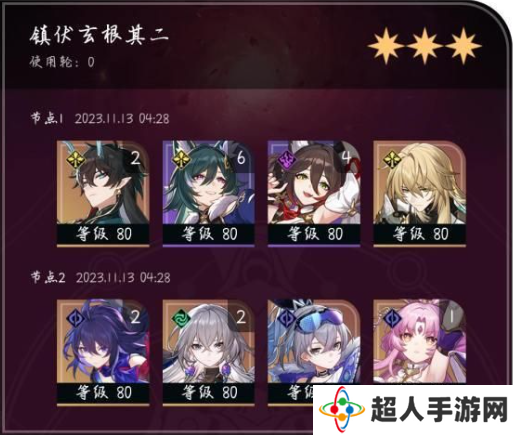Click the Imaginary icon on green-haired character
The height and width of the screenshot is (435, 513).
coord(181,159)
